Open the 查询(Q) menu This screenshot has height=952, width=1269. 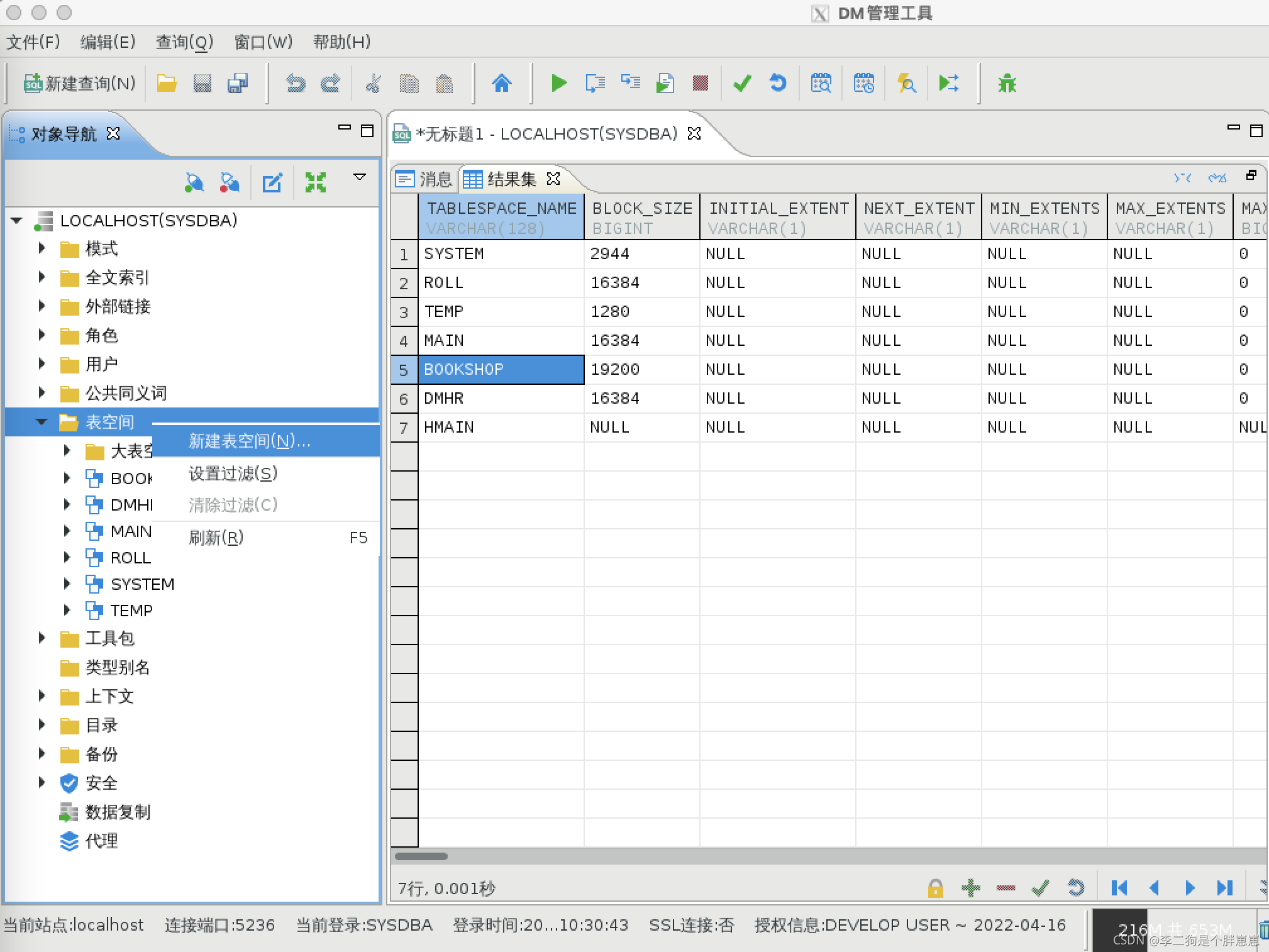pyautogui.click(x=184, y=42)
